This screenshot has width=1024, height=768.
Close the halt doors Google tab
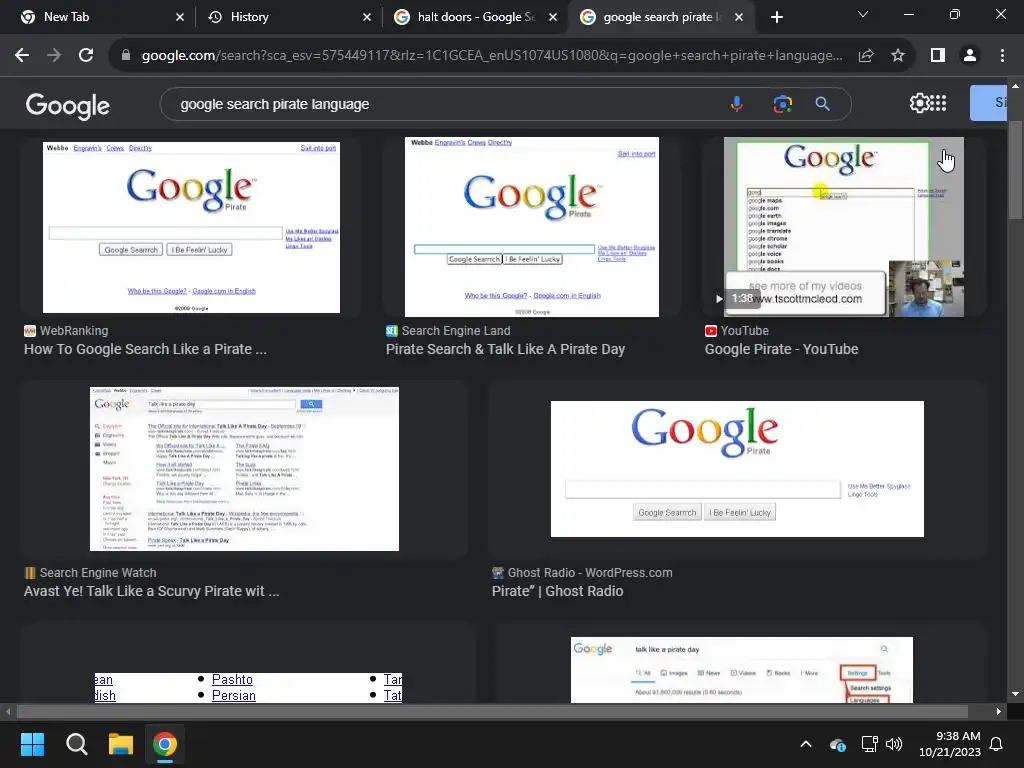point(553,17)
